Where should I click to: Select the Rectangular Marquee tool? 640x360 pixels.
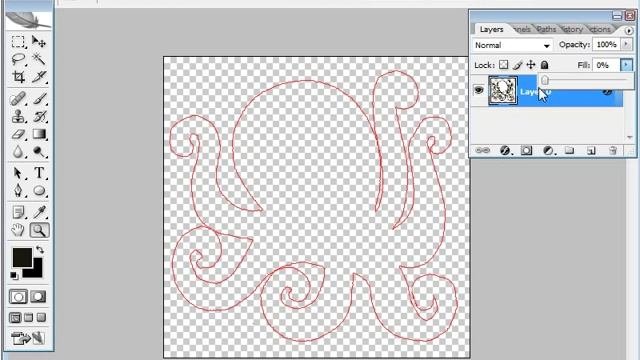coord(18,42)
